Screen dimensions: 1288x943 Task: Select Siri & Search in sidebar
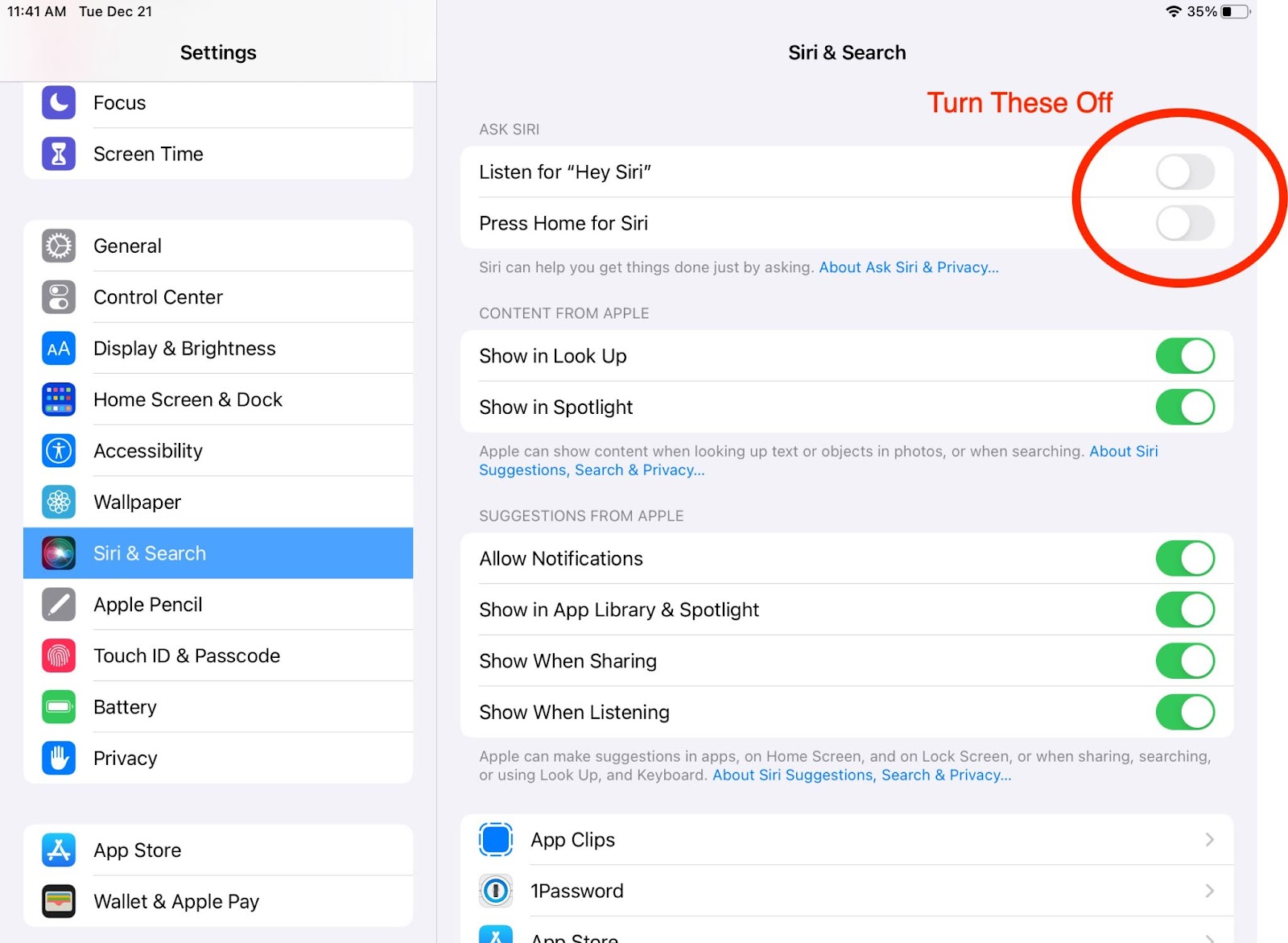click(218, 553)
